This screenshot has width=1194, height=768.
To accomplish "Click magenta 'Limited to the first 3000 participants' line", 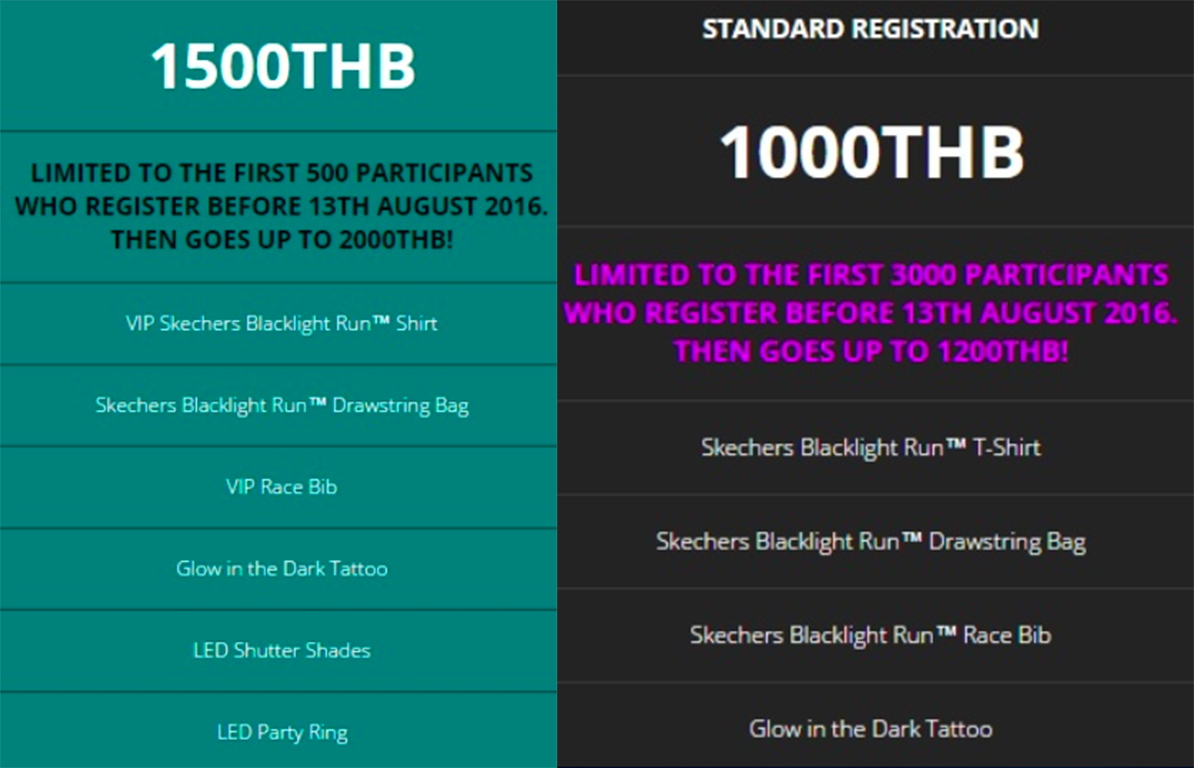I will [870, 275].
